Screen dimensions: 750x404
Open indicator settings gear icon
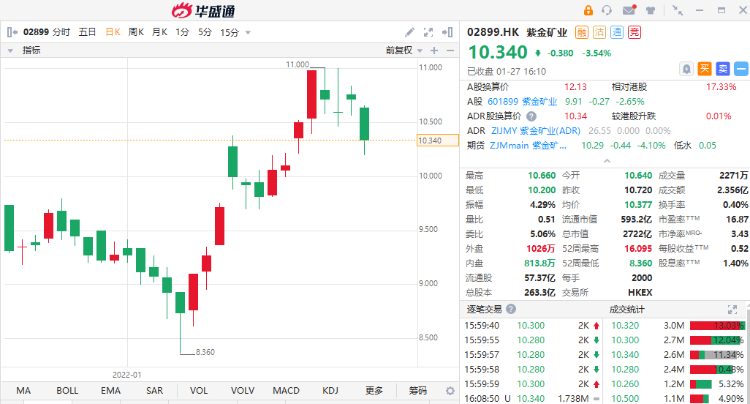450,391
